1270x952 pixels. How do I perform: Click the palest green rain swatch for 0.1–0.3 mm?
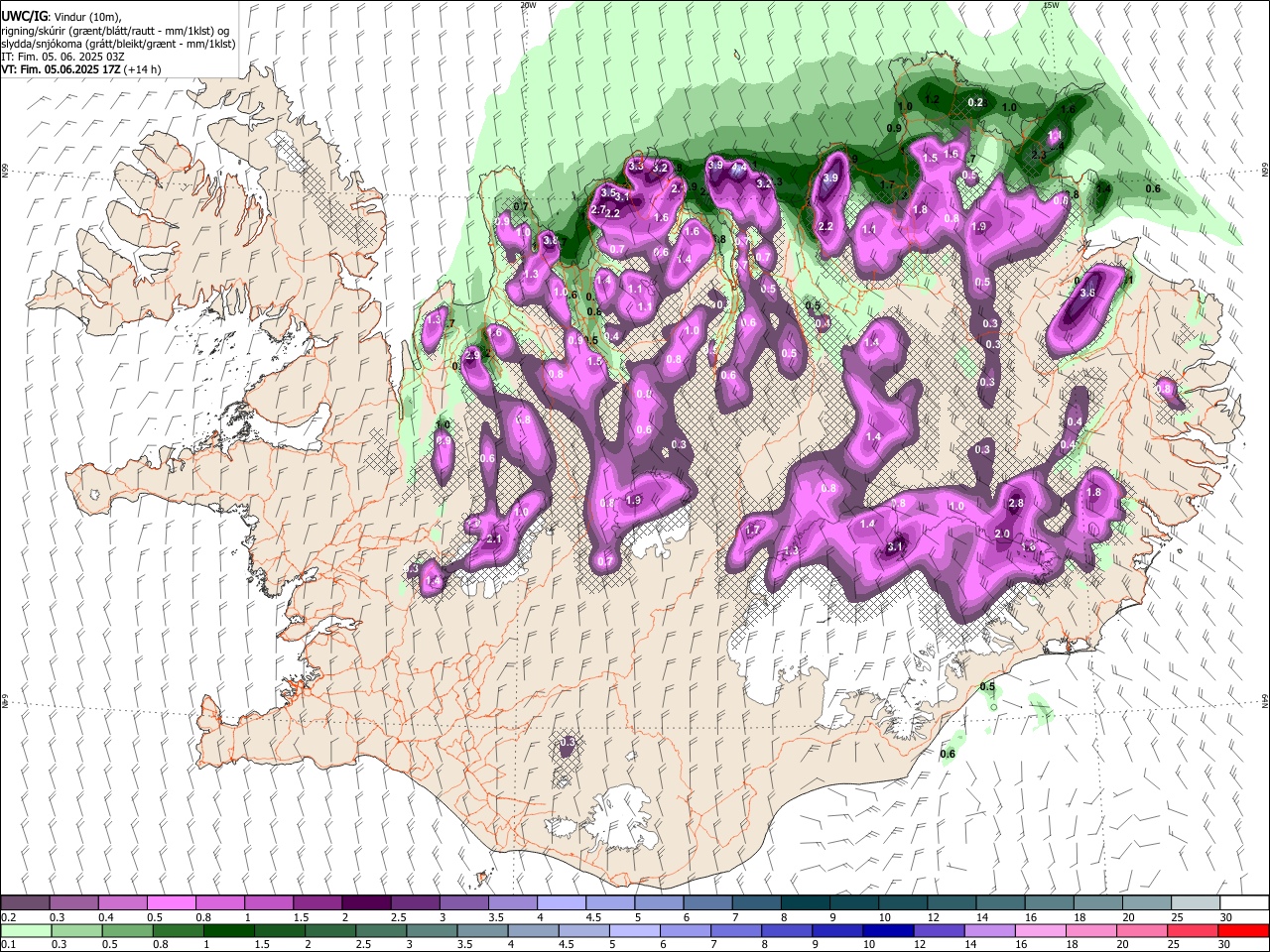[26, 930]
